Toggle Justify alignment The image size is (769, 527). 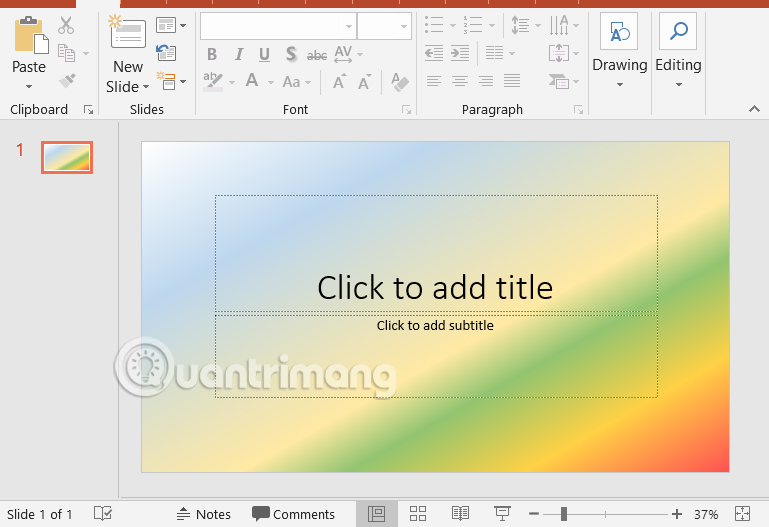click(512, 80)
